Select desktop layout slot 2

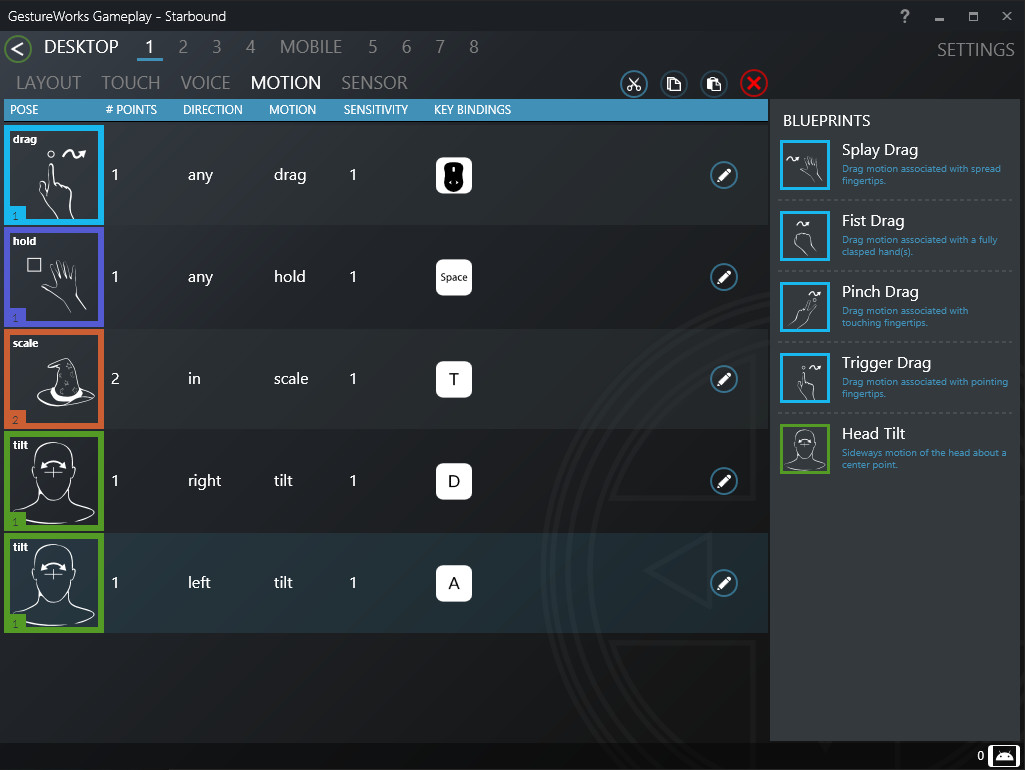tap(183, 47)
